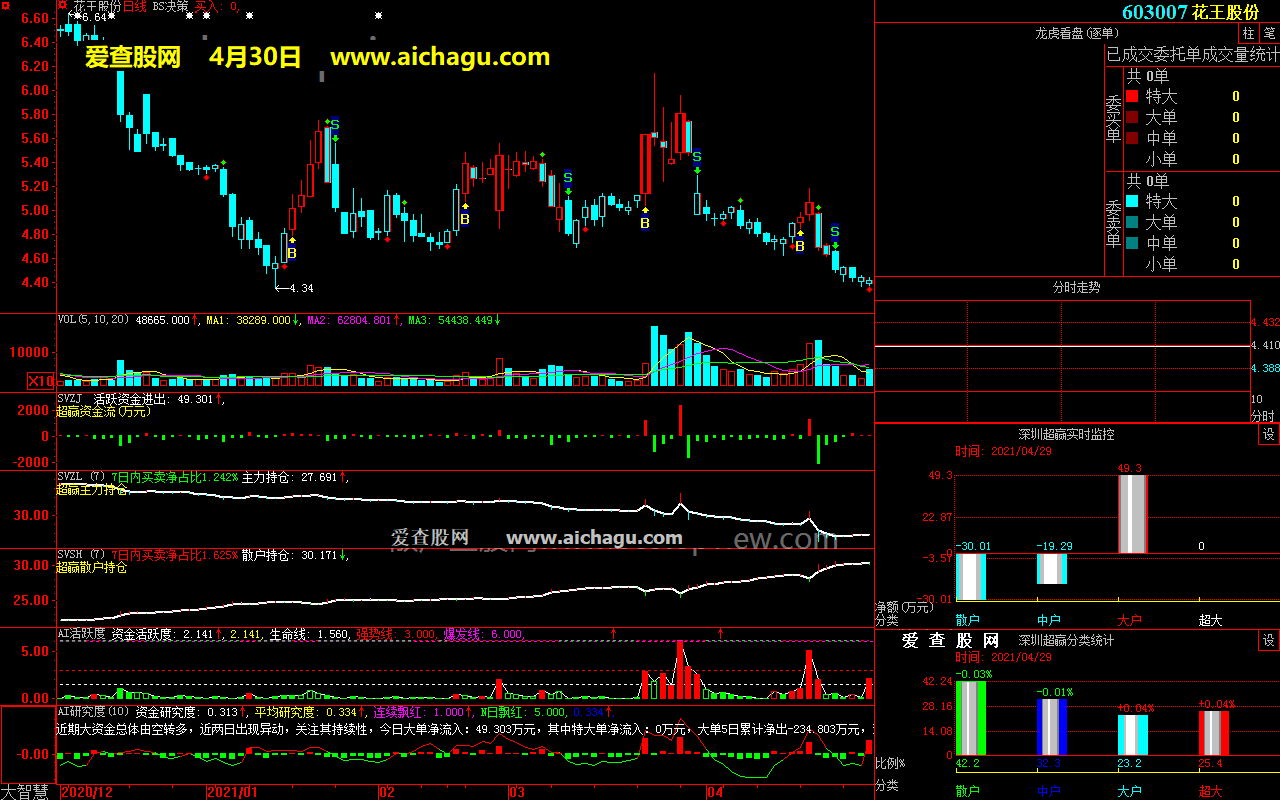Select the SVZL (7) indicator name
The image size is (1280, 800).
[81, 477]
